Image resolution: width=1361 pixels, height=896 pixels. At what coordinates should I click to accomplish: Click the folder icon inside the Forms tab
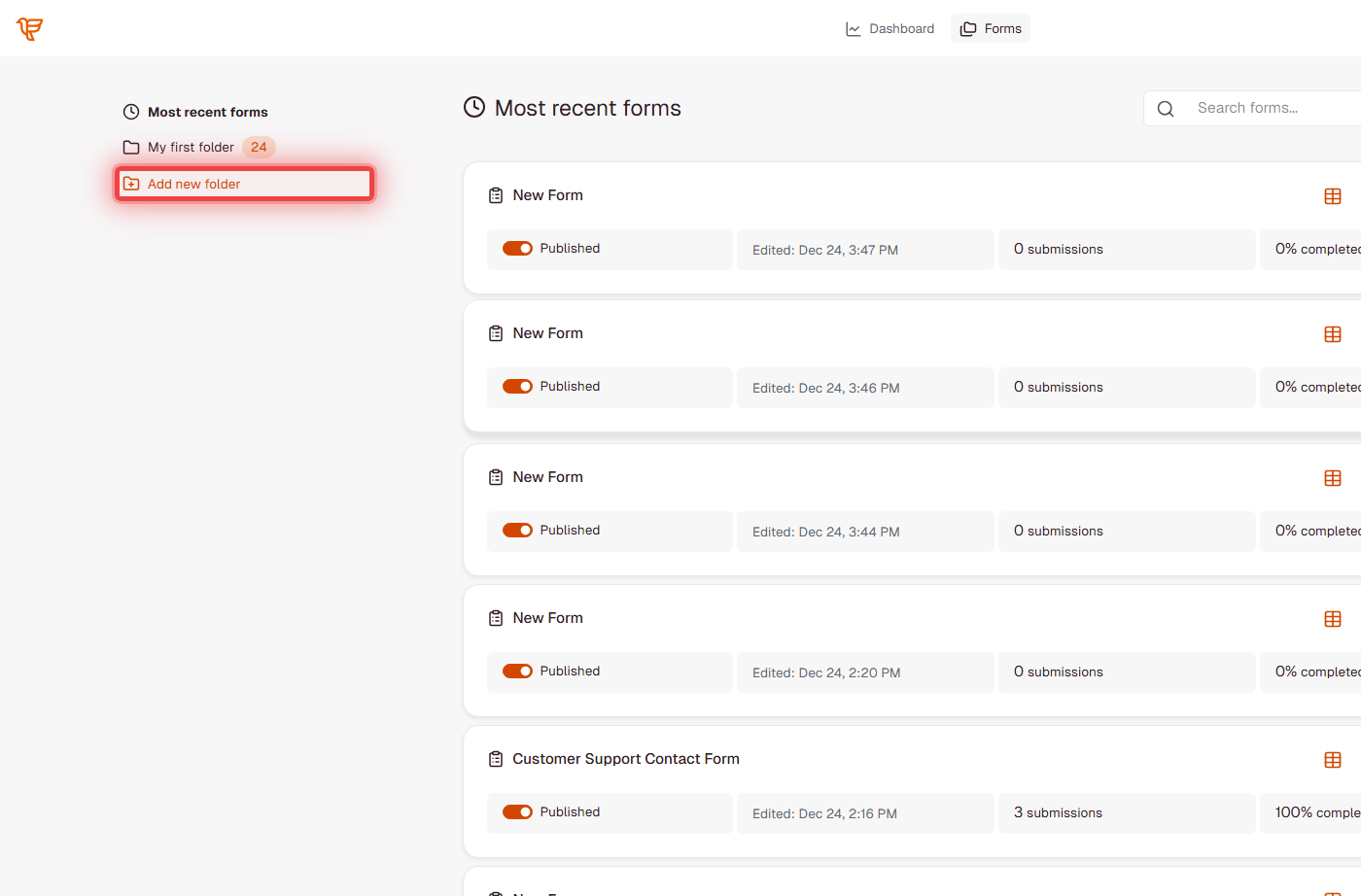click(966, 28)
